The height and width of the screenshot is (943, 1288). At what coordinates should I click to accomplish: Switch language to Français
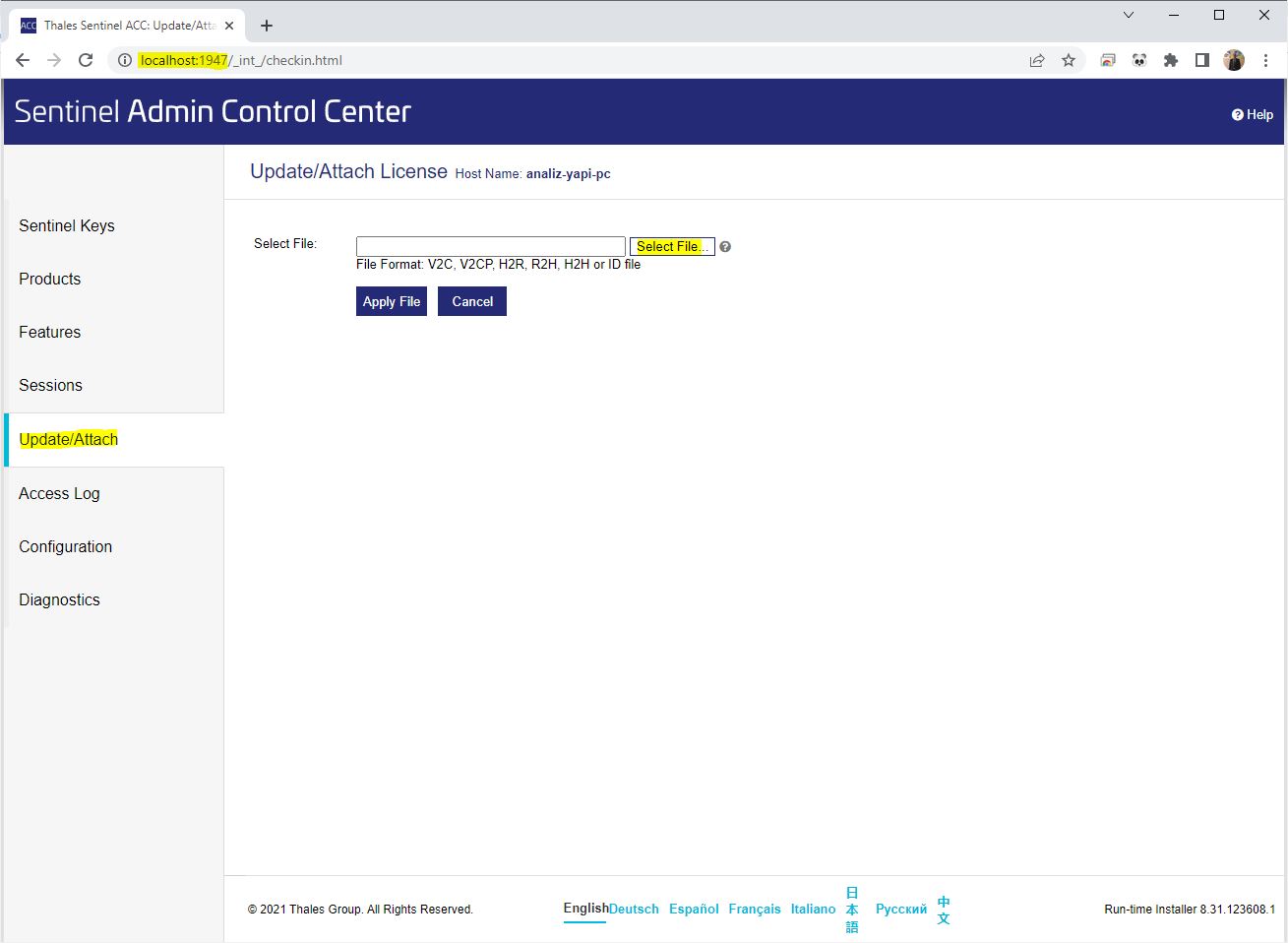(x=755, y=909)
